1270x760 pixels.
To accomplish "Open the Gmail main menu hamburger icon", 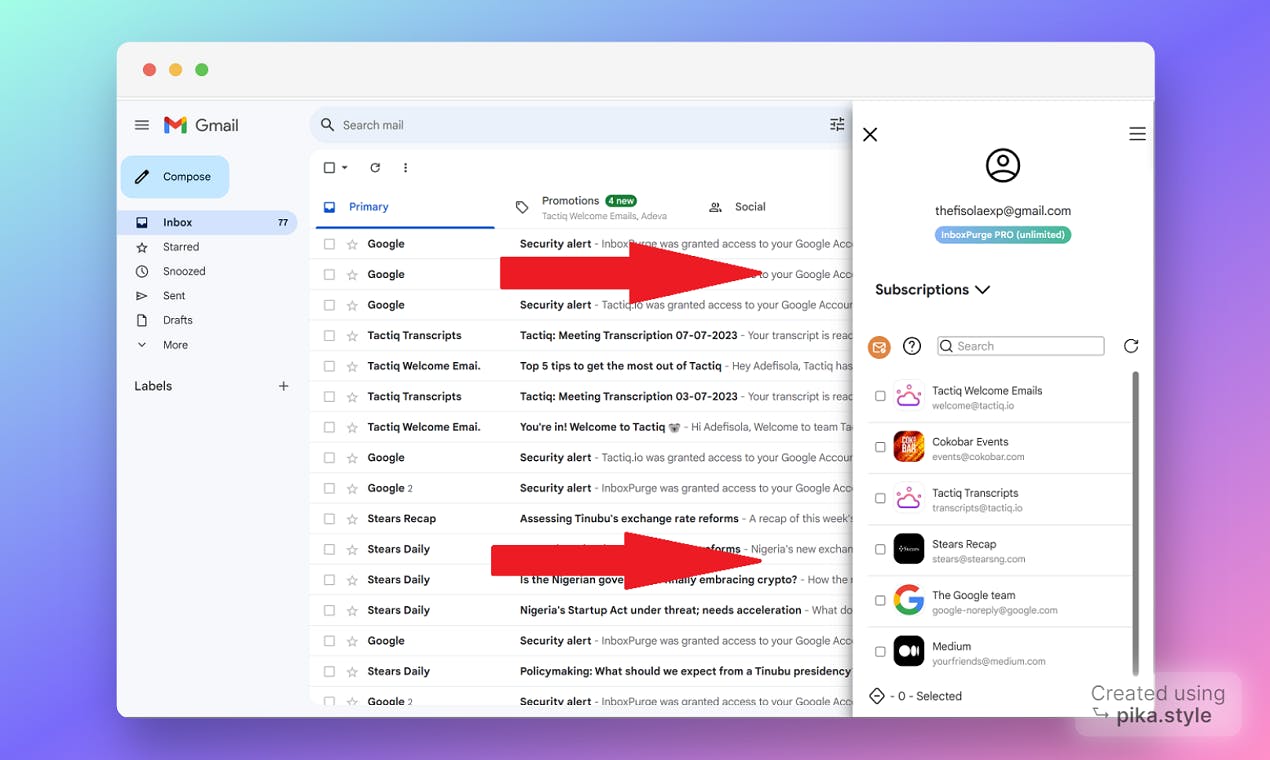I will click(x=142, y=125).
